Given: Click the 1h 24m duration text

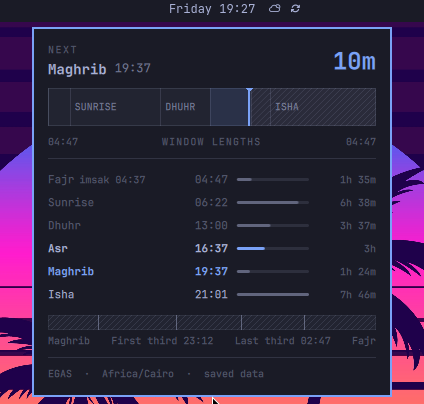Looking at the screenshot, I should click(358, 271).
